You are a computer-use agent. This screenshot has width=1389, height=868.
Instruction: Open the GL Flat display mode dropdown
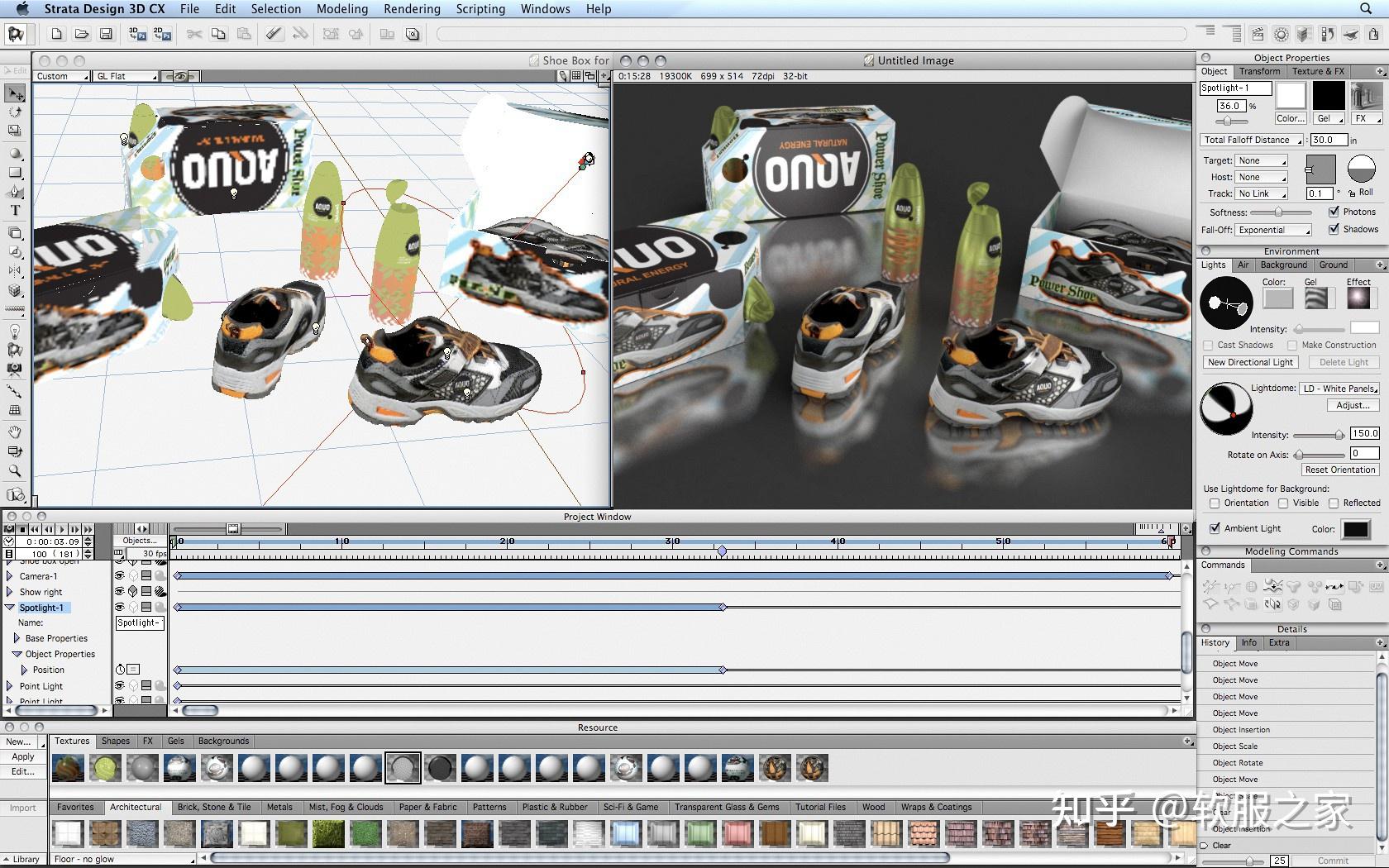126,76
